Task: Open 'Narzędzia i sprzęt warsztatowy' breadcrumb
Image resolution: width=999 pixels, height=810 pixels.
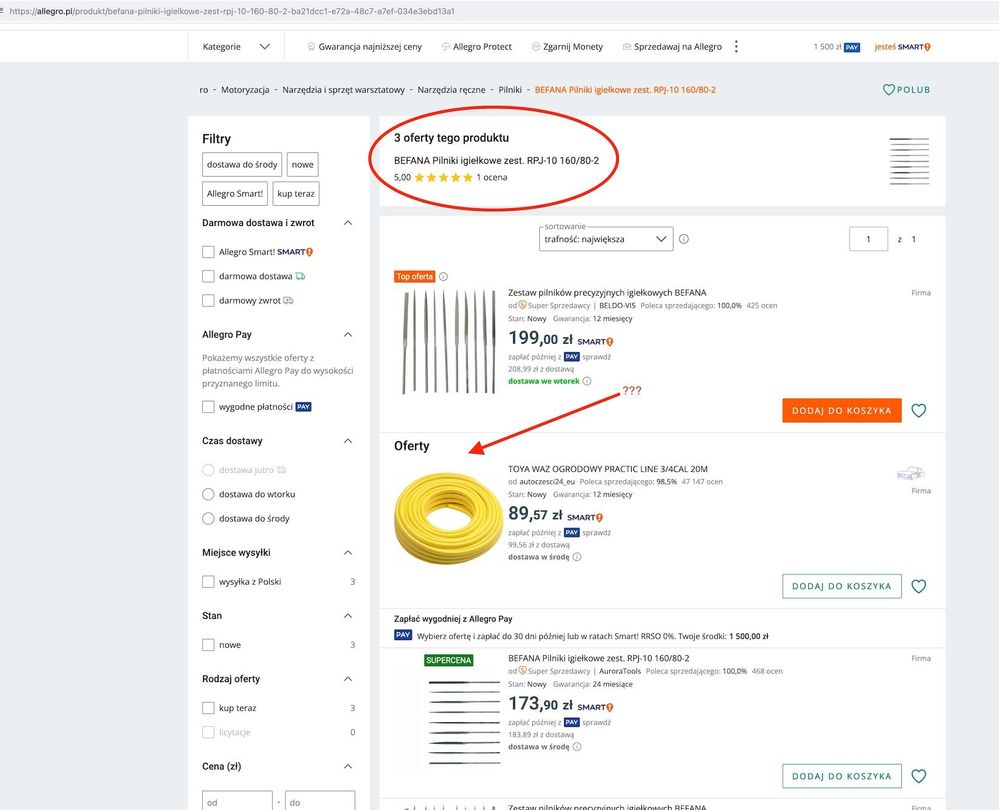Action: 343,90
